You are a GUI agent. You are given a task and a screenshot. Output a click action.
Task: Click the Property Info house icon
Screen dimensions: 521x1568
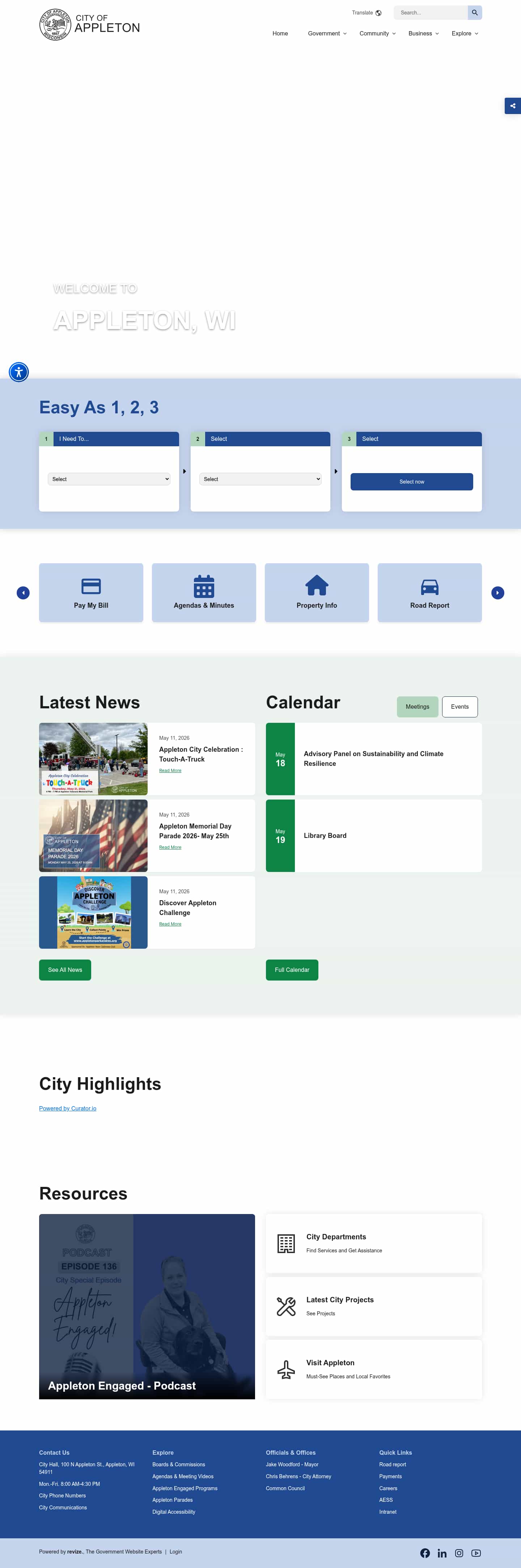(x=317, y=586)
